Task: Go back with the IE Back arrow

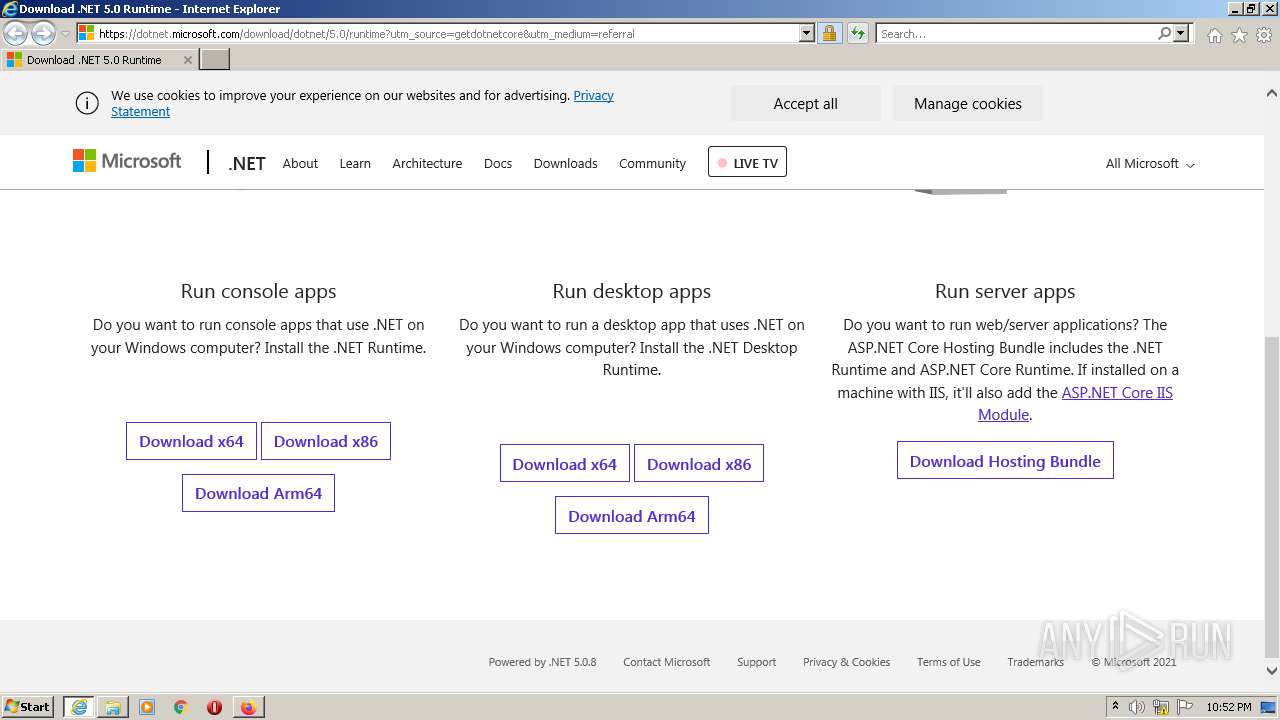Action: 16,33
